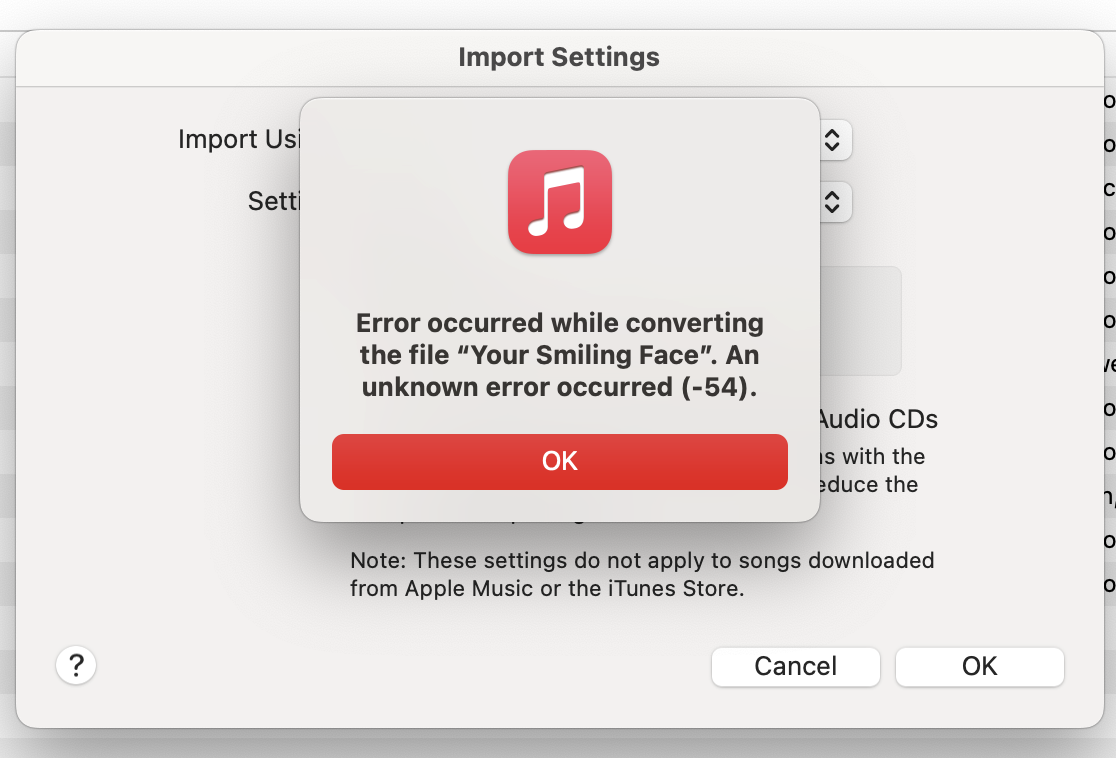
Task: Dismiss the error with the red OK button
Action: (x=559, y=461)
